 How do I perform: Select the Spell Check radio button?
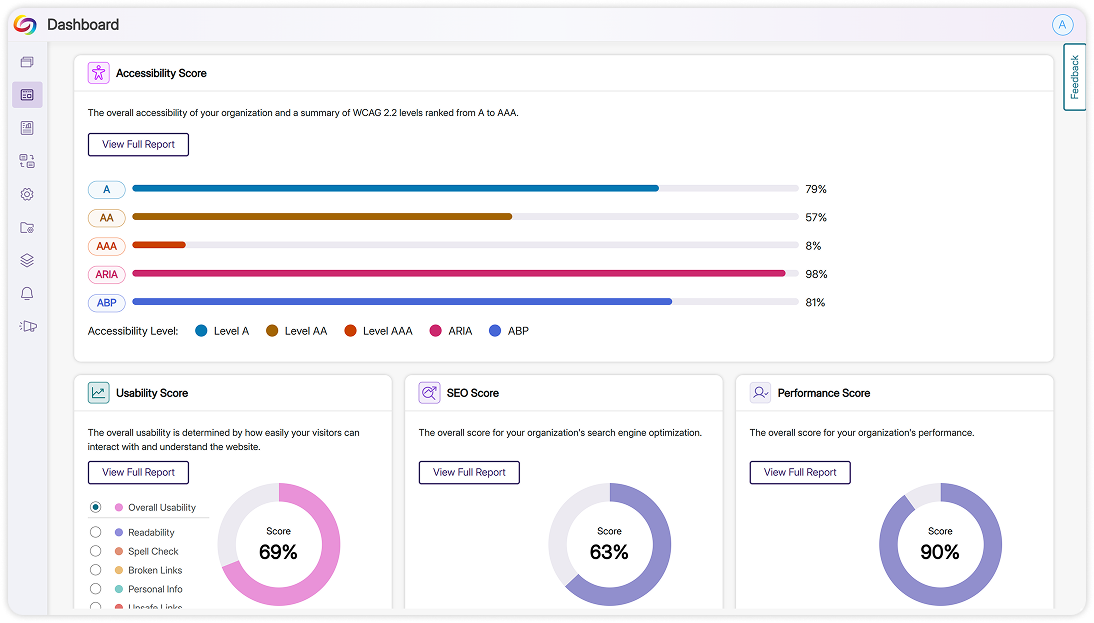point(96,551)
